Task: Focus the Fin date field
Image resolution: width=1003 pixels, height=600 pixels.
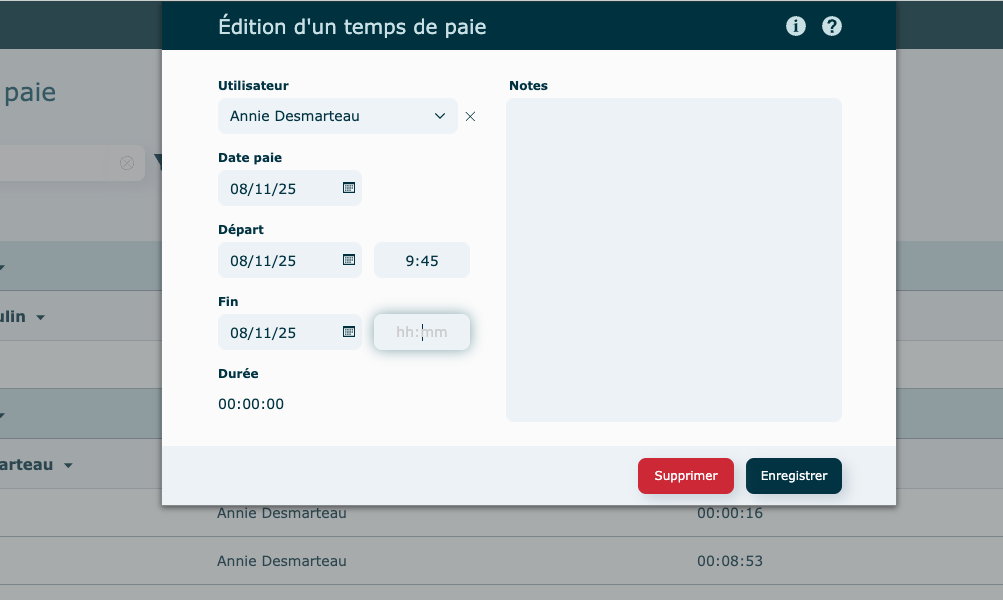Action: tap(276, 332)
